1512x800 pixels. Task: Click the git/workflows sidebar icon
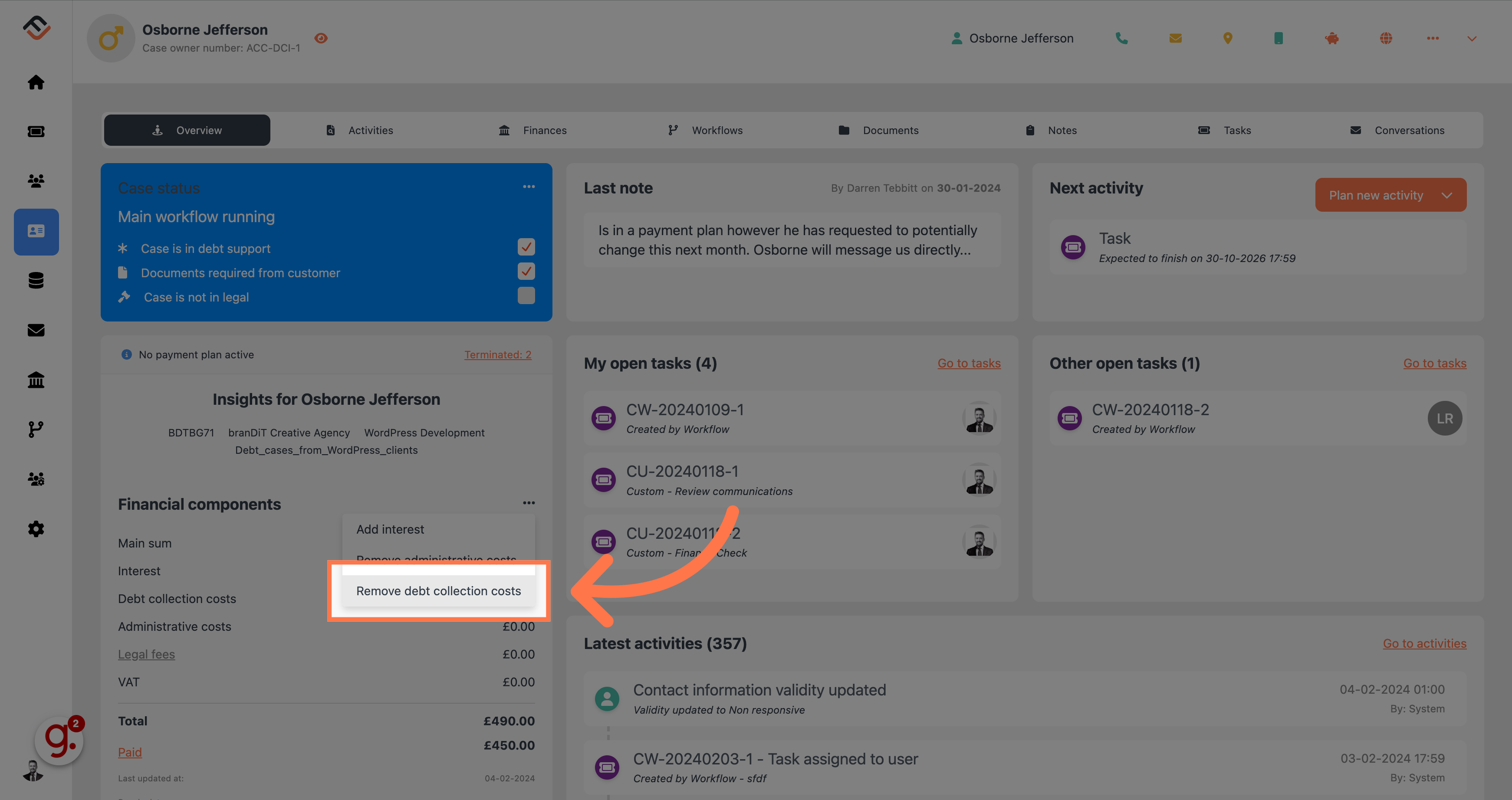coord(36,429)
